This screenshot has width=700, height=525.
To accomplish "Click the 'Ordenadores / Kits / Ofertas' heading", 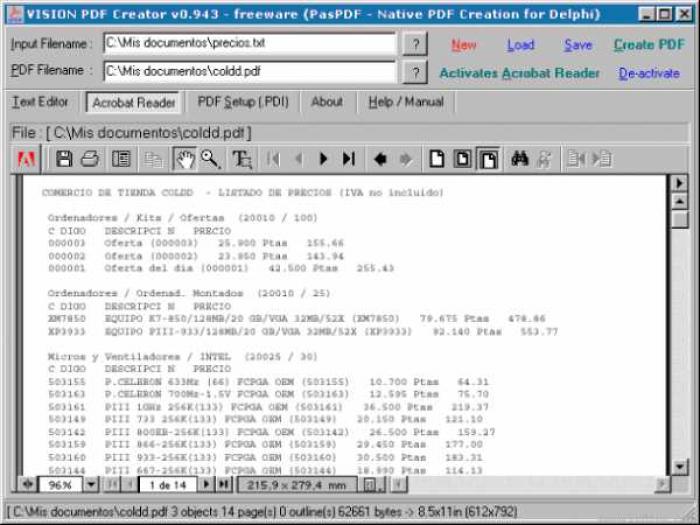I will 182,218.
